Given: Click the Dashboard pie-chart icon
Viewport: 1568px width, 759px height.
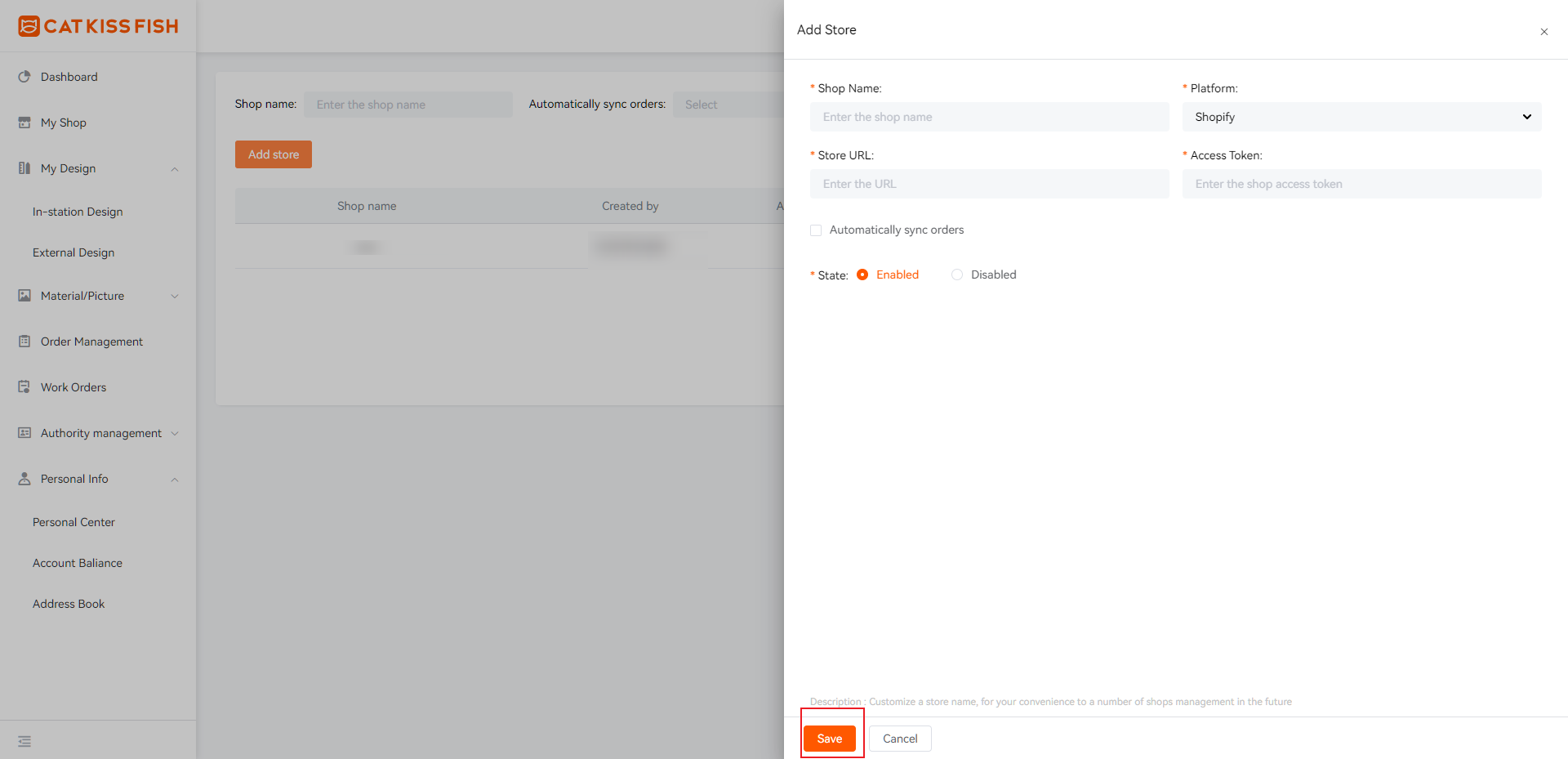Looking at the screenshot, I should click(x=24, y=77).
